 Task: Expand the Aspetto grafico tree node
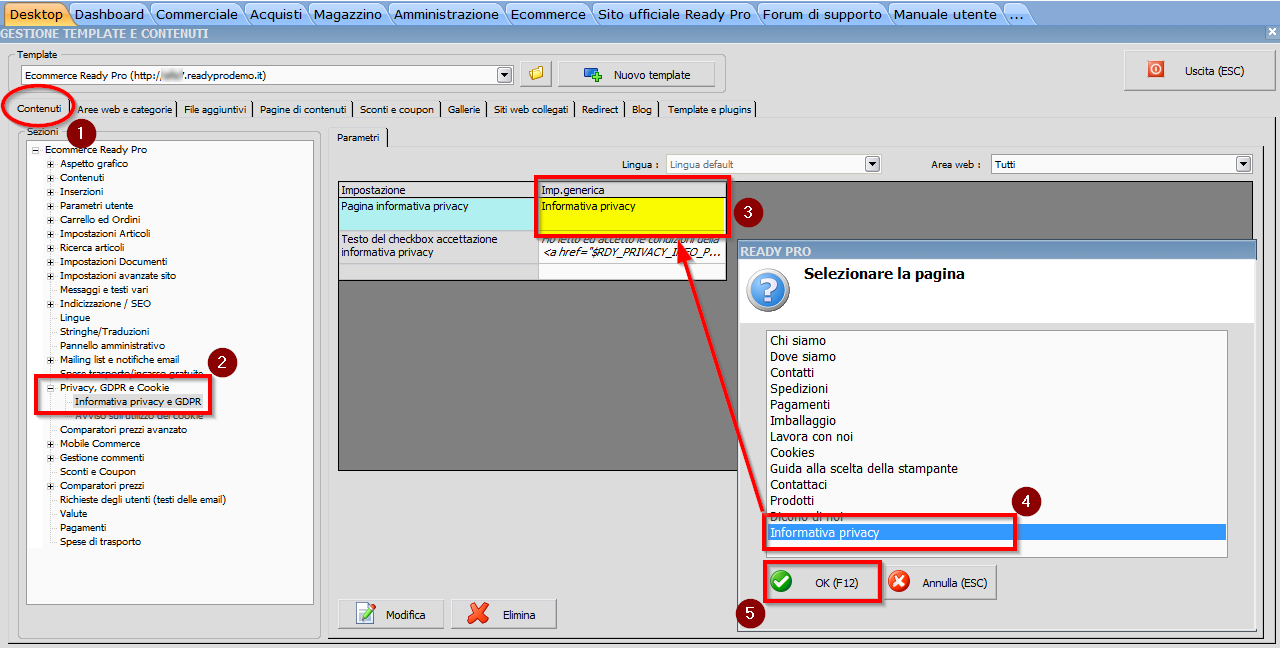click(50, 164)
